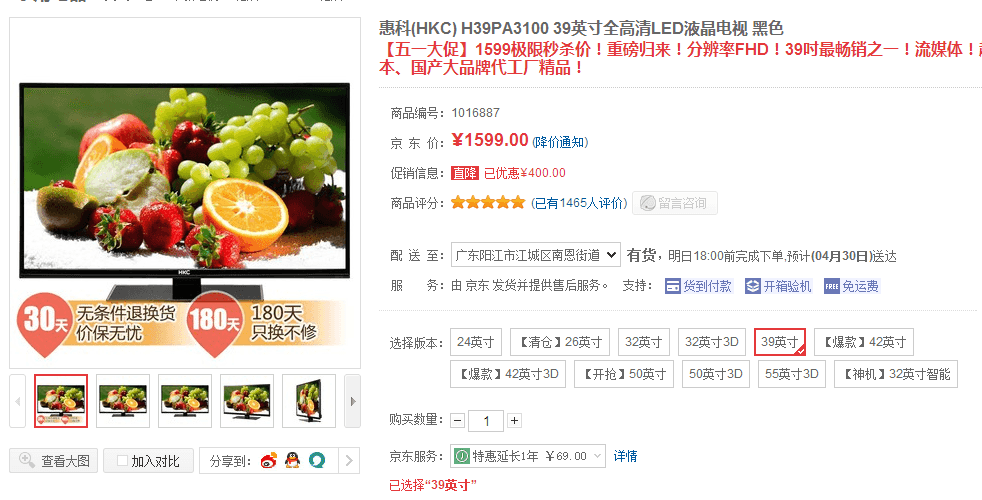Click the 免运费 free shipping icon
Viewport: 982px width, 500px height.
pos(832,286)
